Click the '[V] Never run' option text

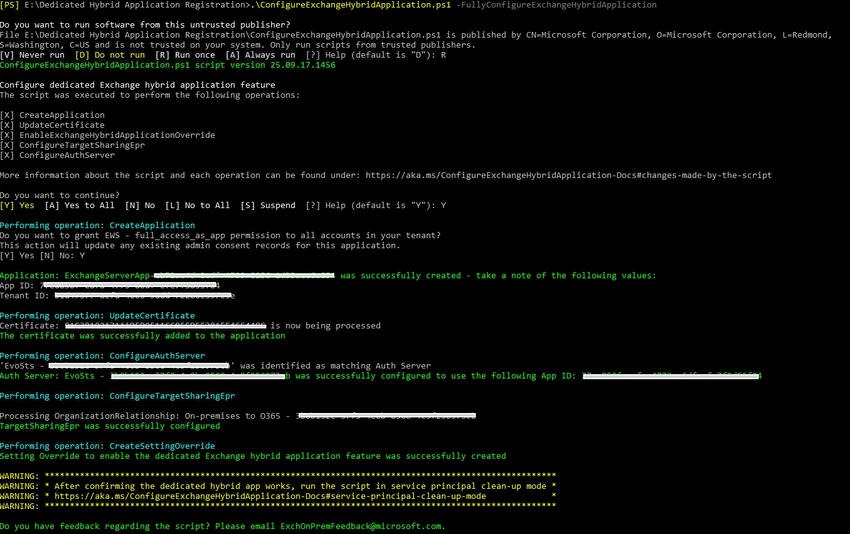32,55
